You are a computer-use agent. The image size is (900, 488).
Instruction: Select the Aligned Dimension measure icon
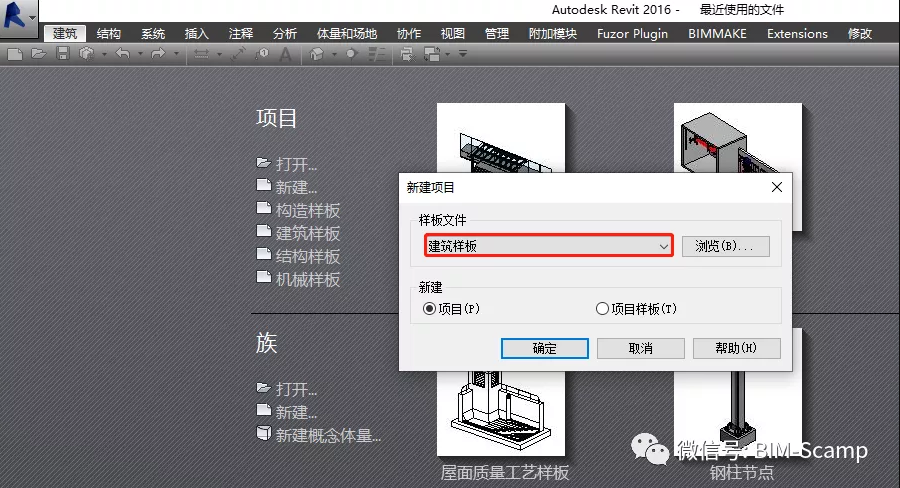click(x=201, y=54)
